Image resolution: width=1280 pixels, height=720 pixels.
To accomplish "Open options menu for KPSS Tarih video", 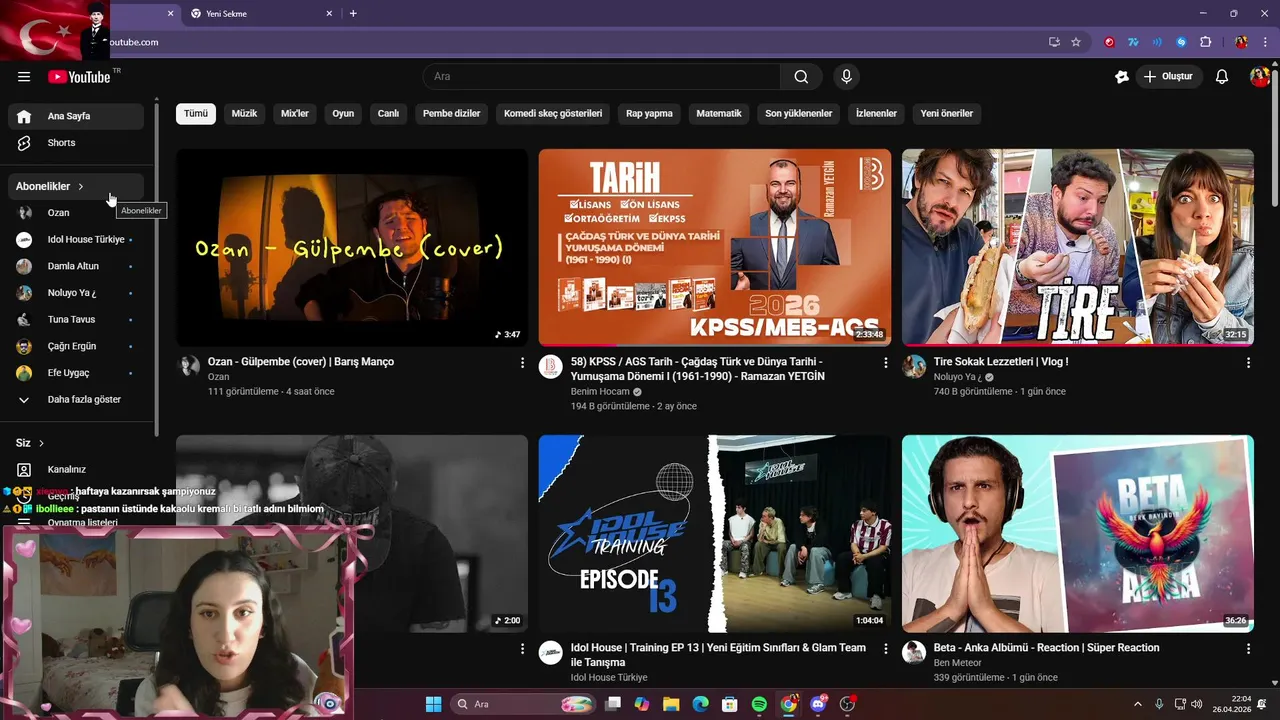I will coord(885,363).
